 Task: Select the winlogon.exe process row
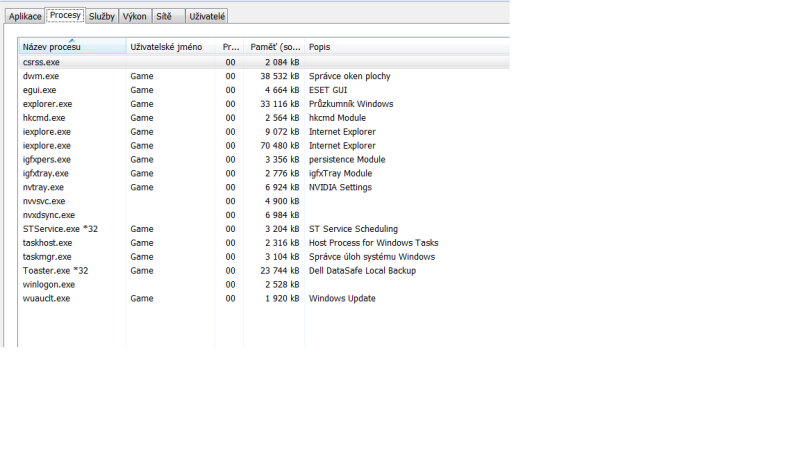point(47,285)
